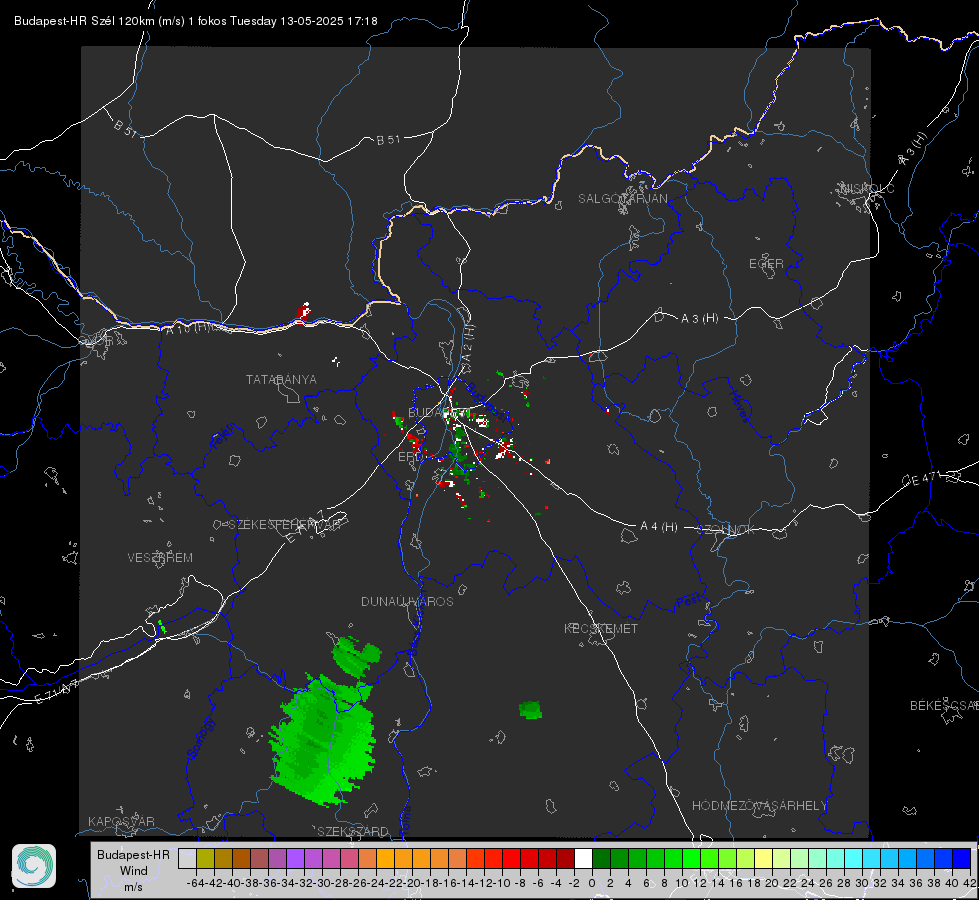
Task: Select the KECSKEMET city label
Action: point(601,628)
